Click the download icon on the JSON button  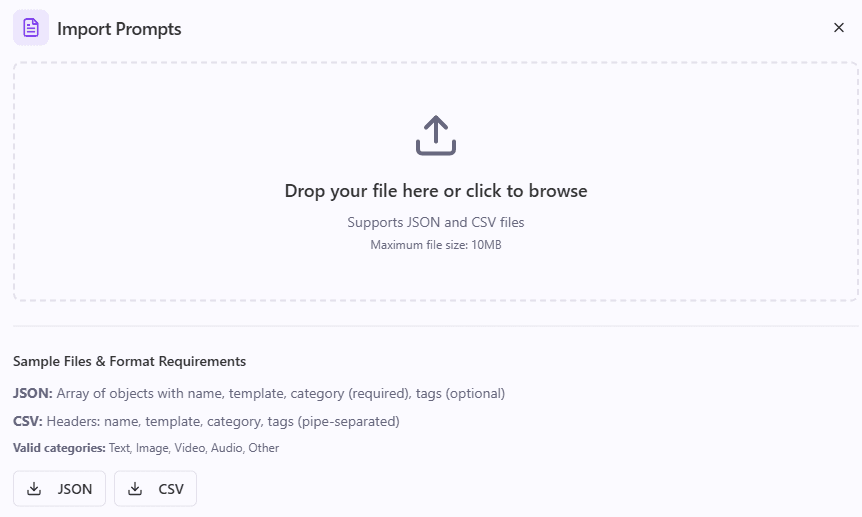point(34,488)
